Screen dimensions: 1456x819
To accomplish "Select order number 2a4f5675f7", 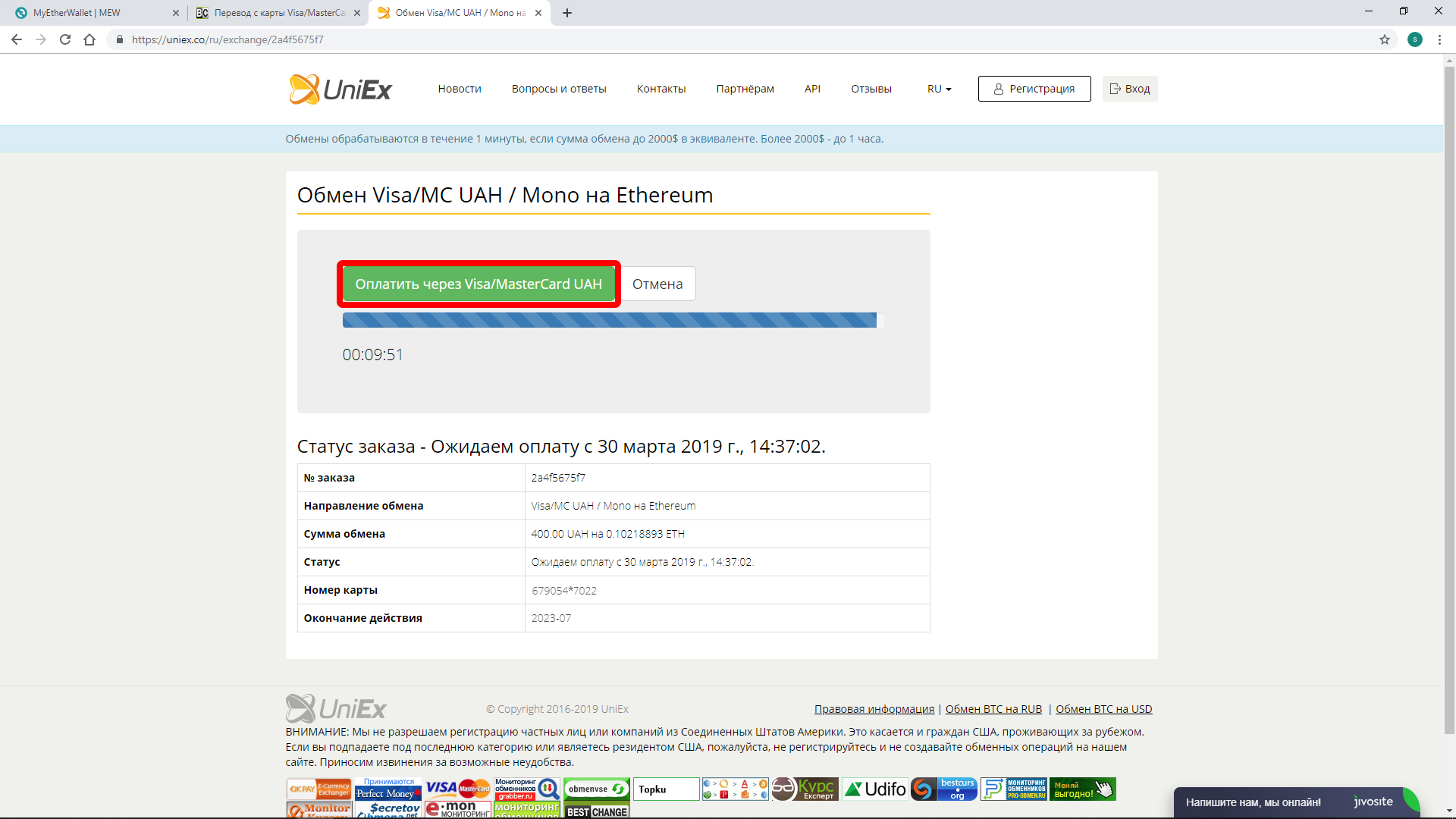I will pyautogui.click(x=558, y=478).
